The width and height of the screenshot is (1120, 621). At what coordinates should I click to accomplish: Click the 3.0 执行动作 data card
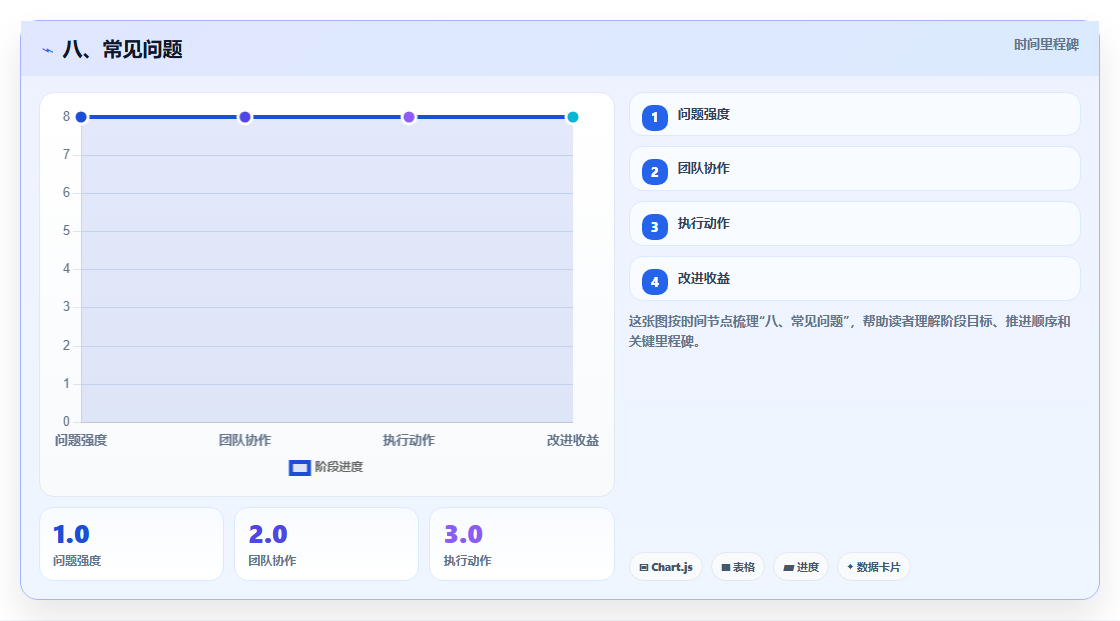click(x=521, y=544)
